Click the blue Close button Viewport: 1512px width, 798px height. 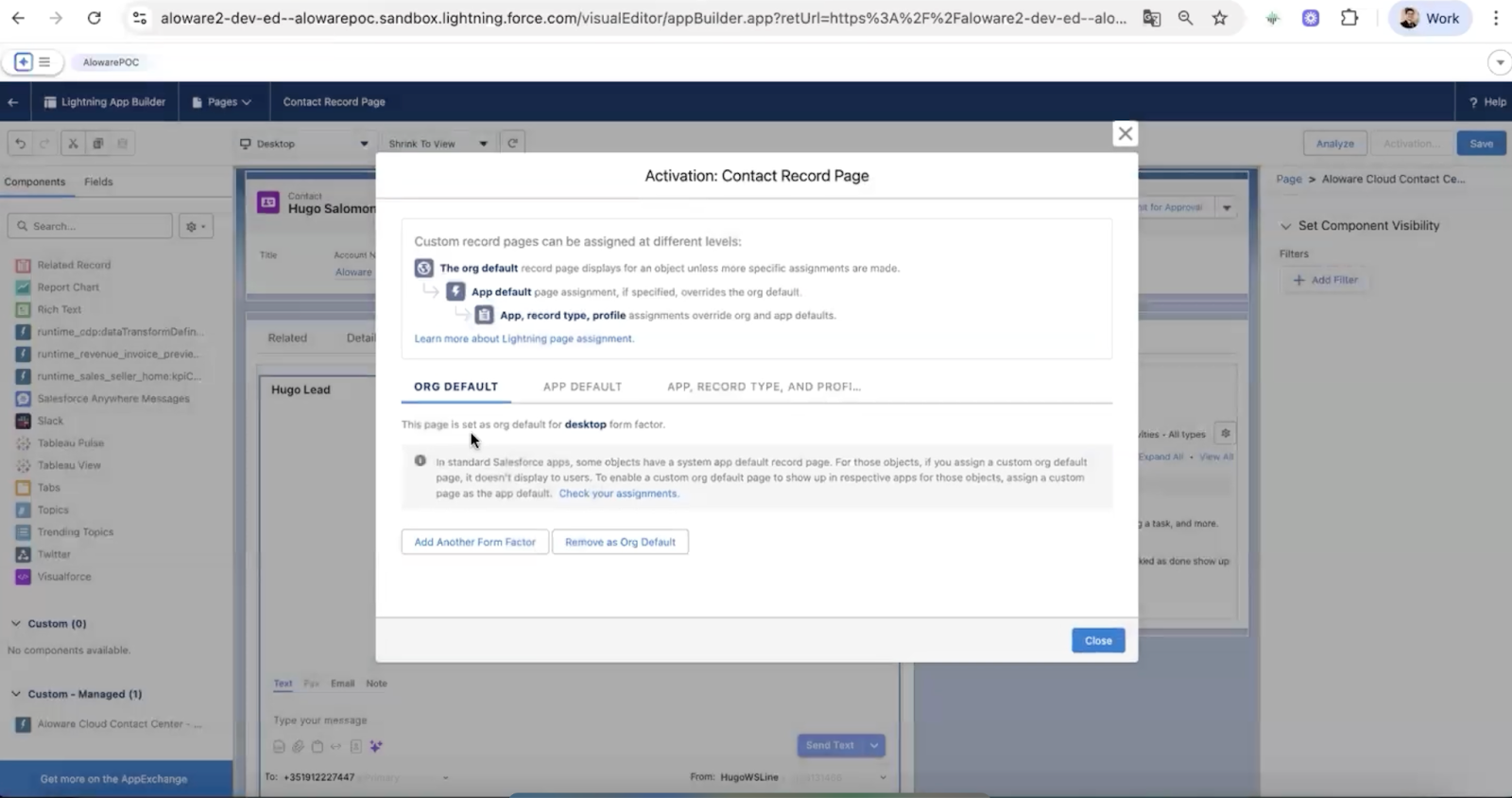[x=1098, y=640]
